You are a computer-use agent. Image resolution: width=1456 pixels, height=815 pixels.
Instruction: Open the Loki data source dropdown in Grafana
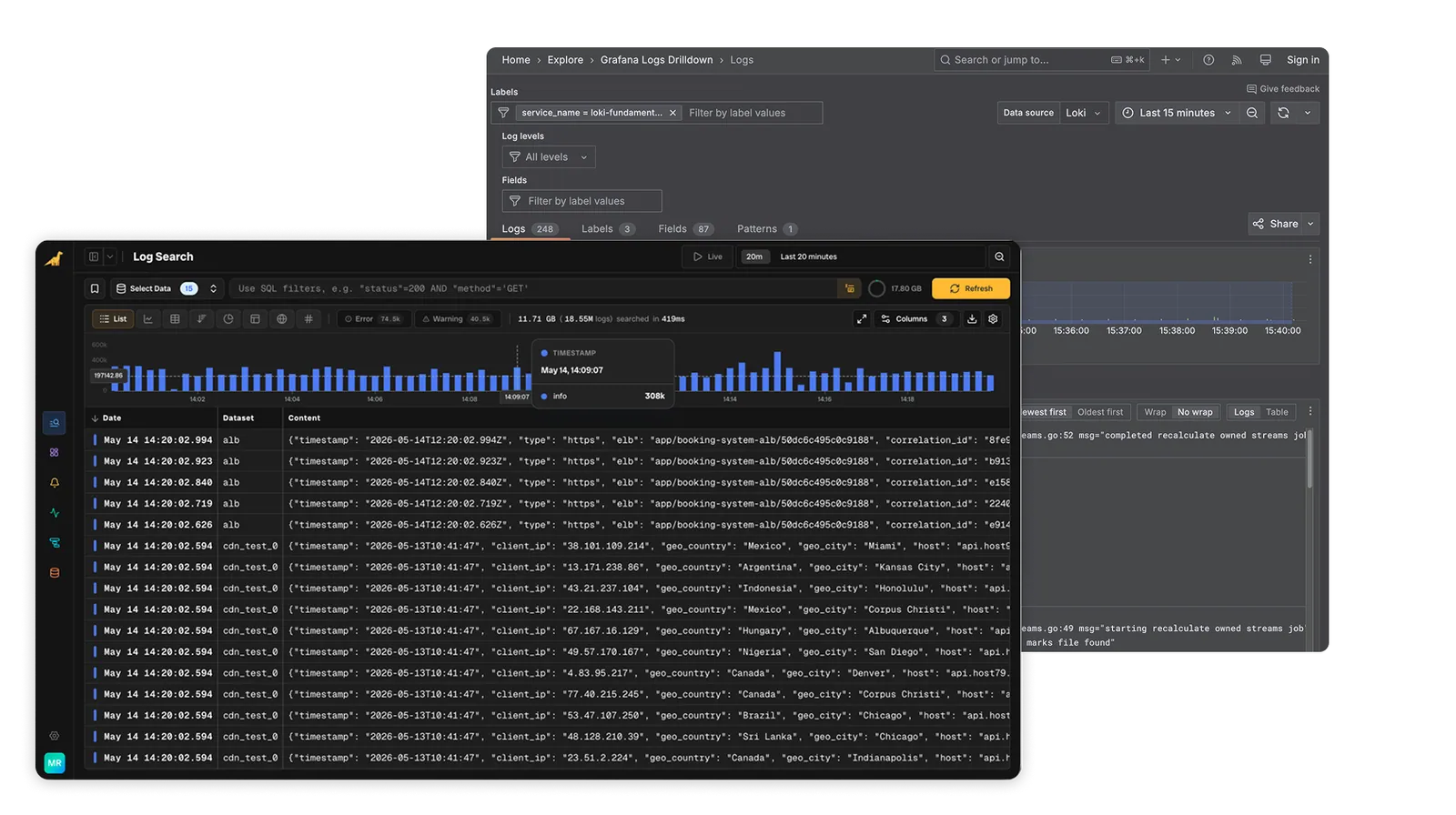[x=1084, y=113]
